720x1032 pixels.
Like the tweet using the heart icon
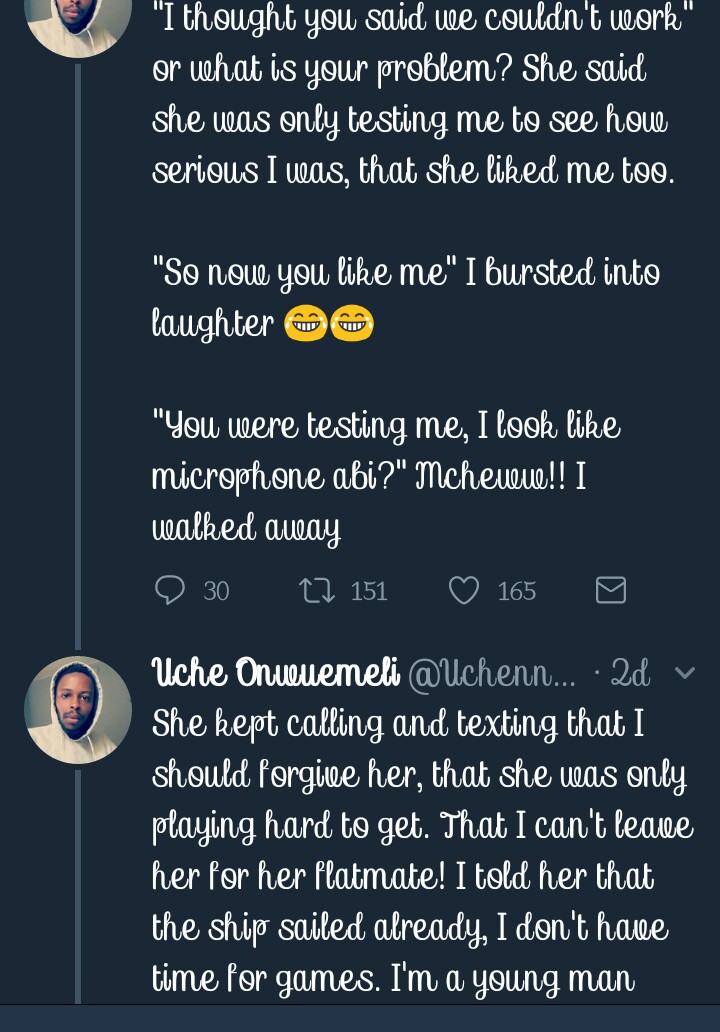[463, 591]
